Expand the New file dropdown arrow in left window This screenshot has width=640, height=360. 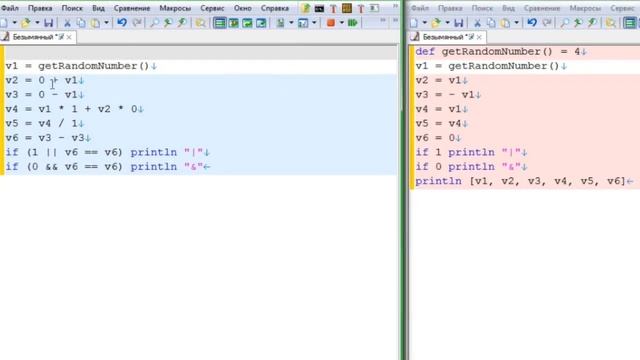pos(14,23)
